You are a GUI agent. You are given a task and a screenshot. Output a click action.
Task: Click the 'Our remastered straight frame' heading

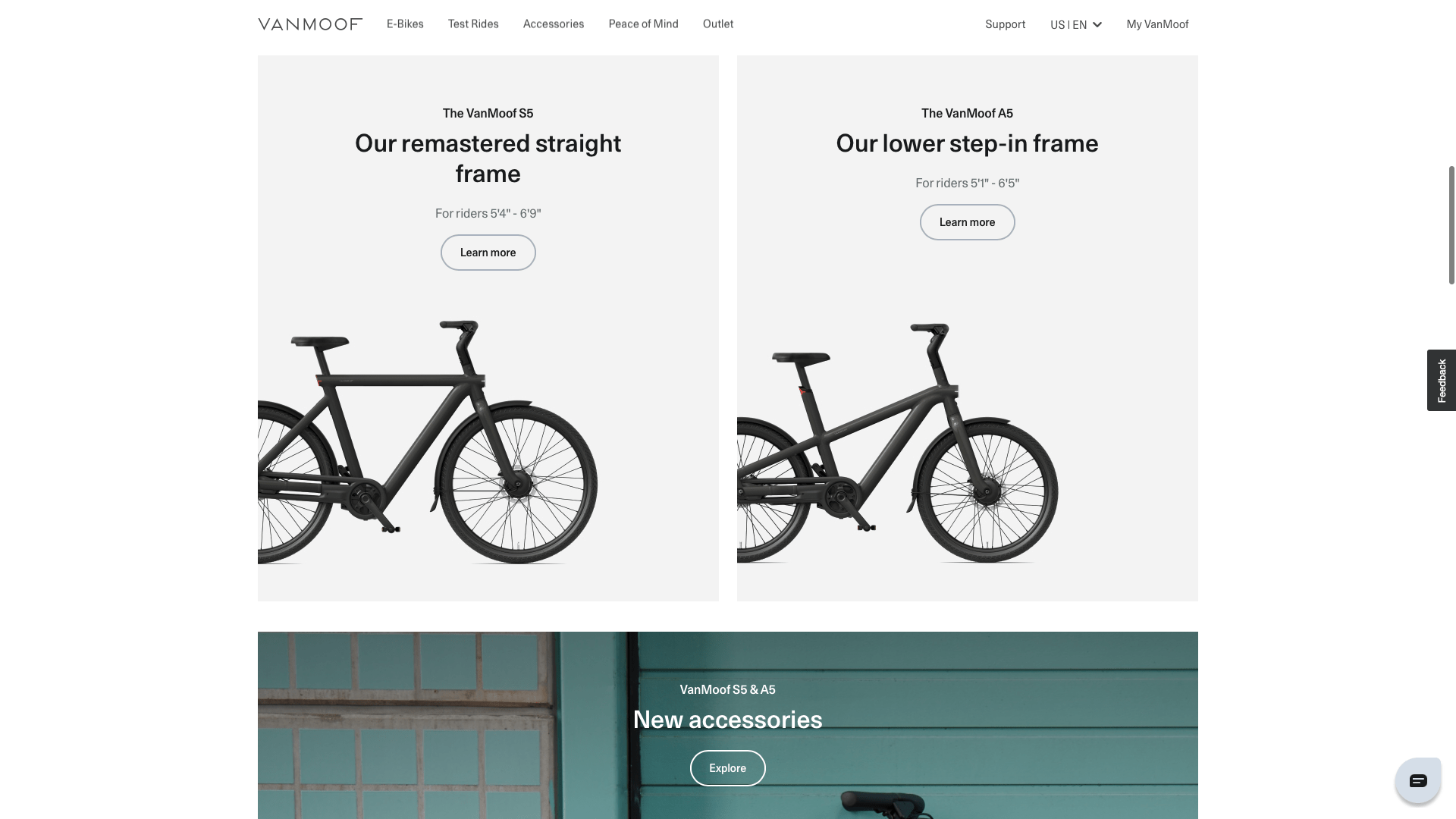click(488, 158)
